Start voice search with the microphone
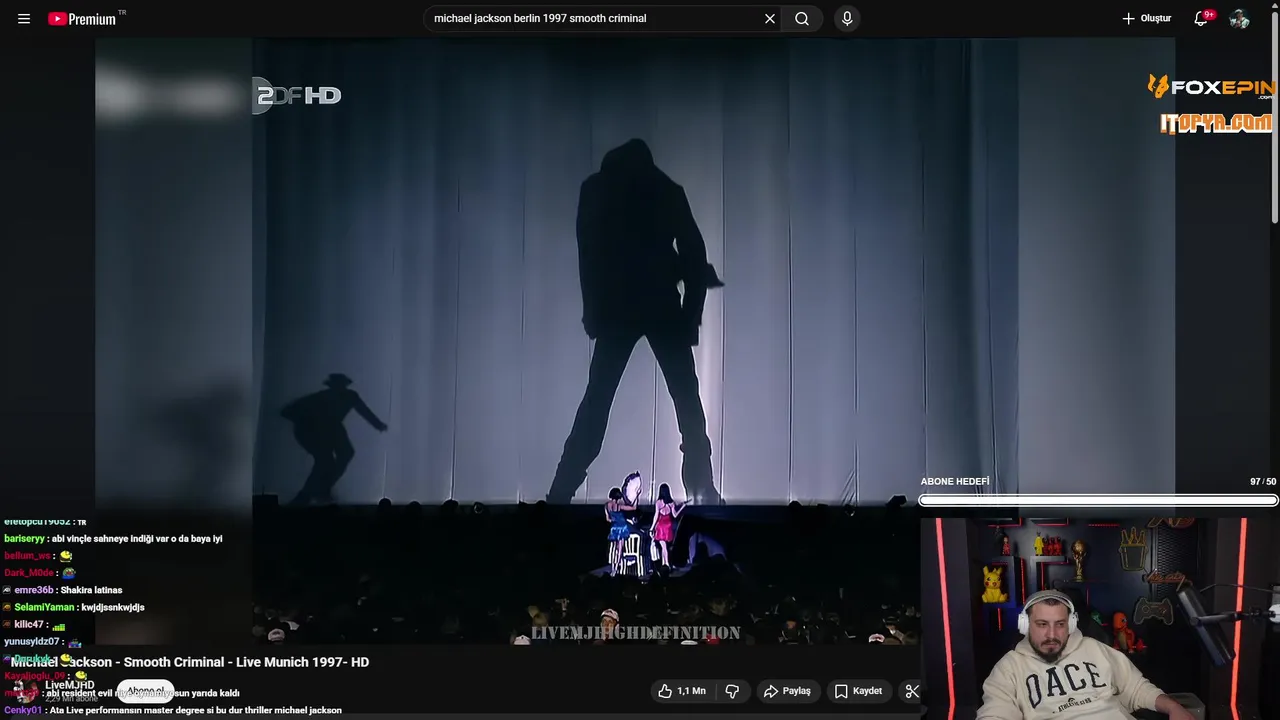The image size is (1280, 720). pyautogui.click(x=847, y=19)
